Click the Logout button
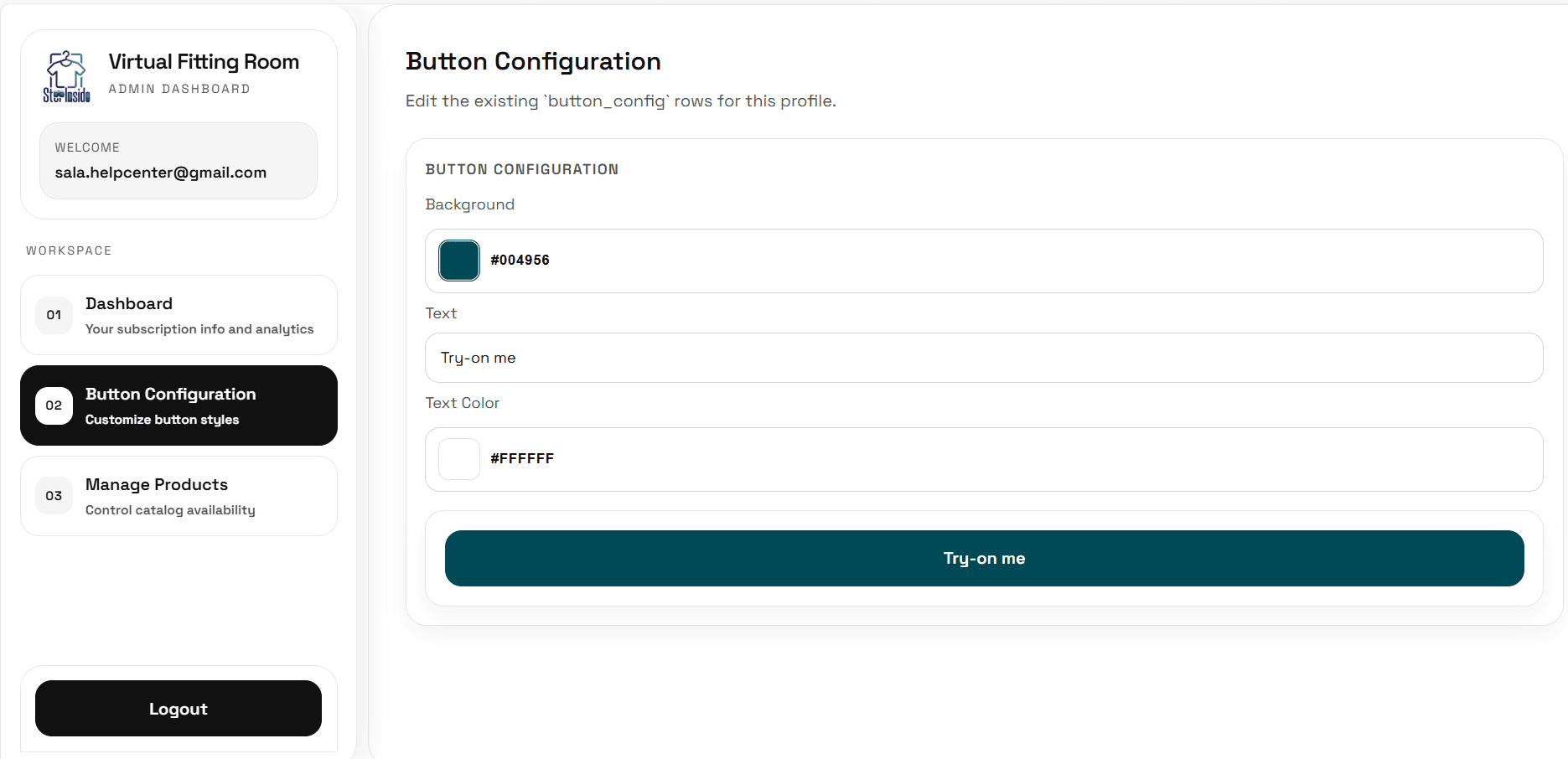Screen dimensions: 1568x759 click(x=179, y=709)
